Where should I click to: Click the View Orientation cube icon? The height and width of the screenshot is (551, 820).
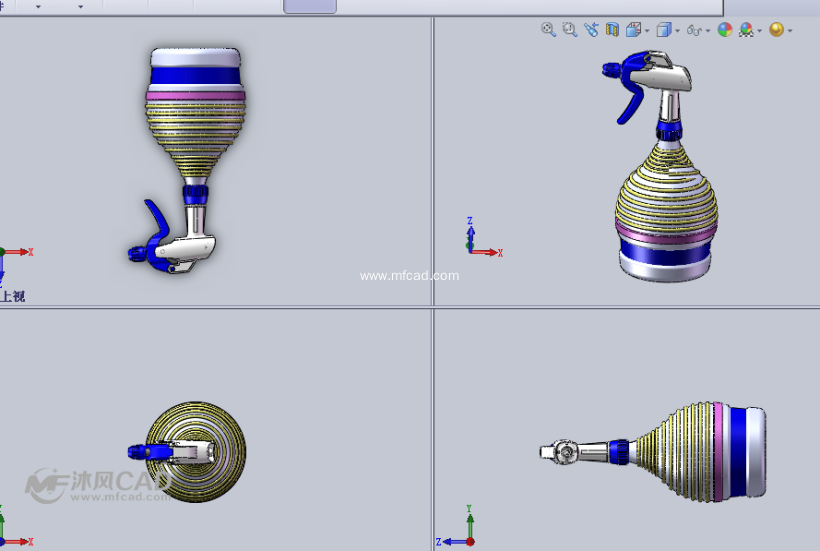click(633, 30)
